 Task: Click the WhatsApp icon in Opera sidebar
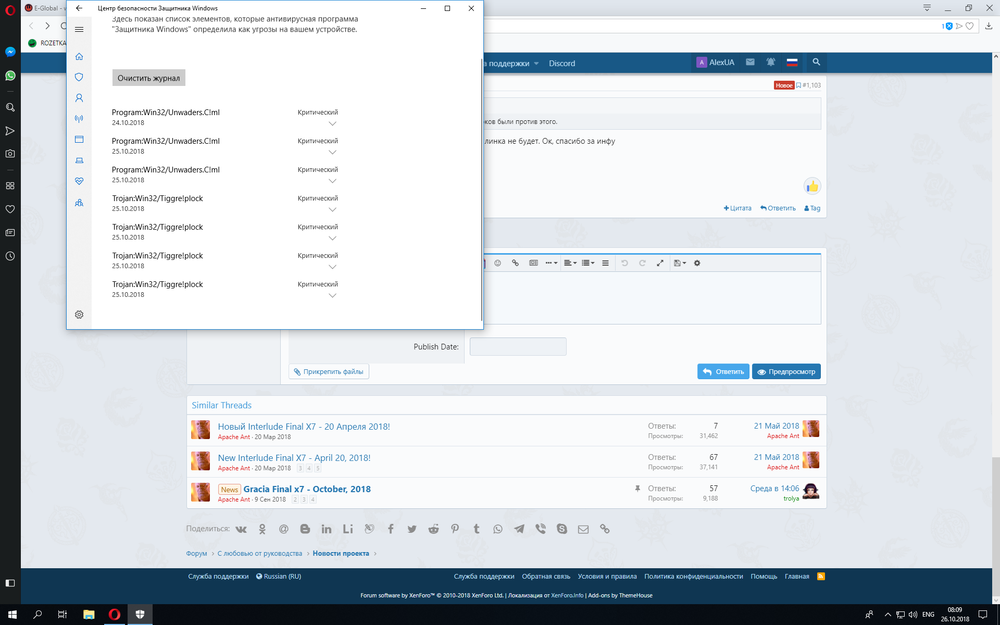point(10,75)
